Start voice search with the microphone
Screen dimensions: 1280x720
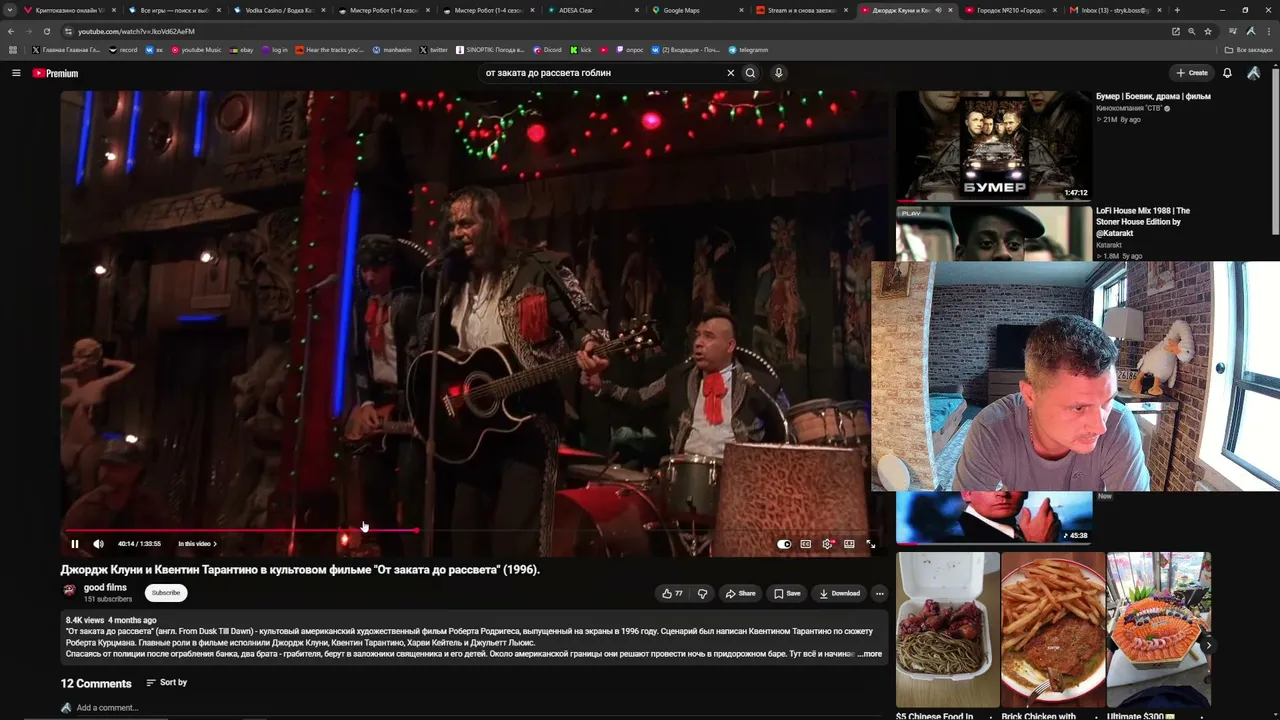(x=778, y=73)
